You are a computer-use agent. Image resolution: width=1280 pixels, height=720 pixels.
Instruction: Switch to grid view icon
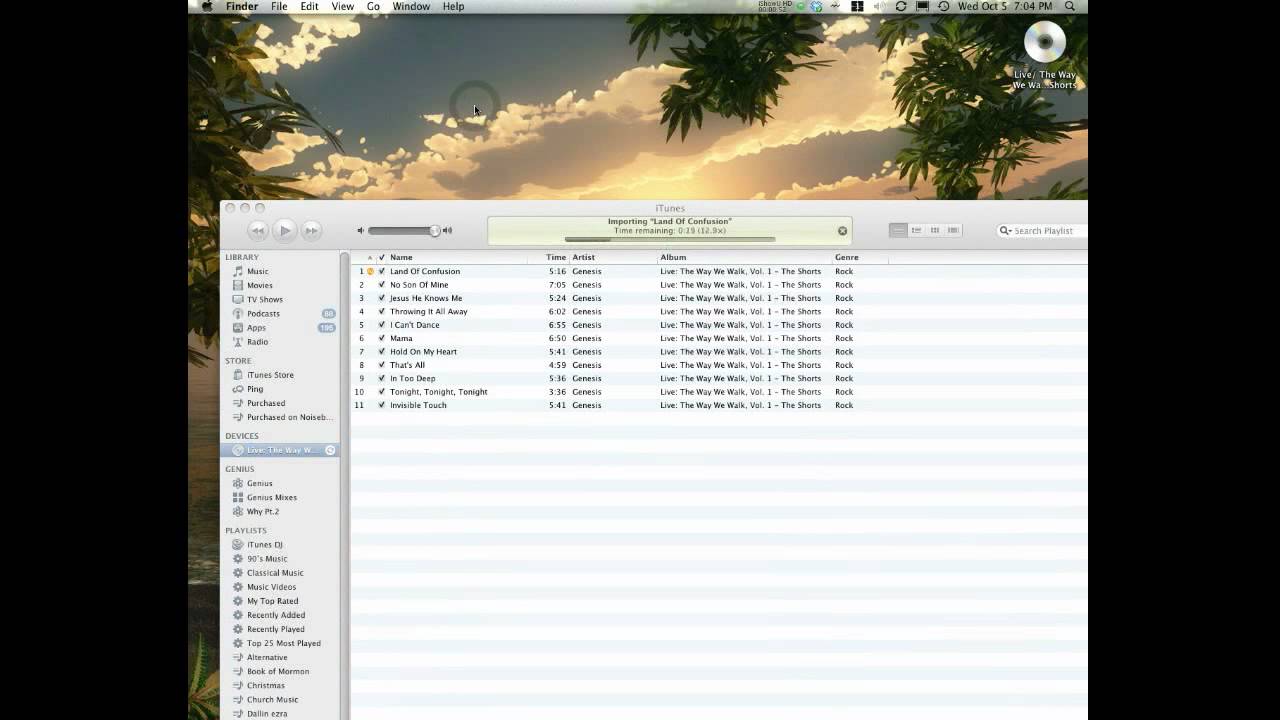click(935, 230)
